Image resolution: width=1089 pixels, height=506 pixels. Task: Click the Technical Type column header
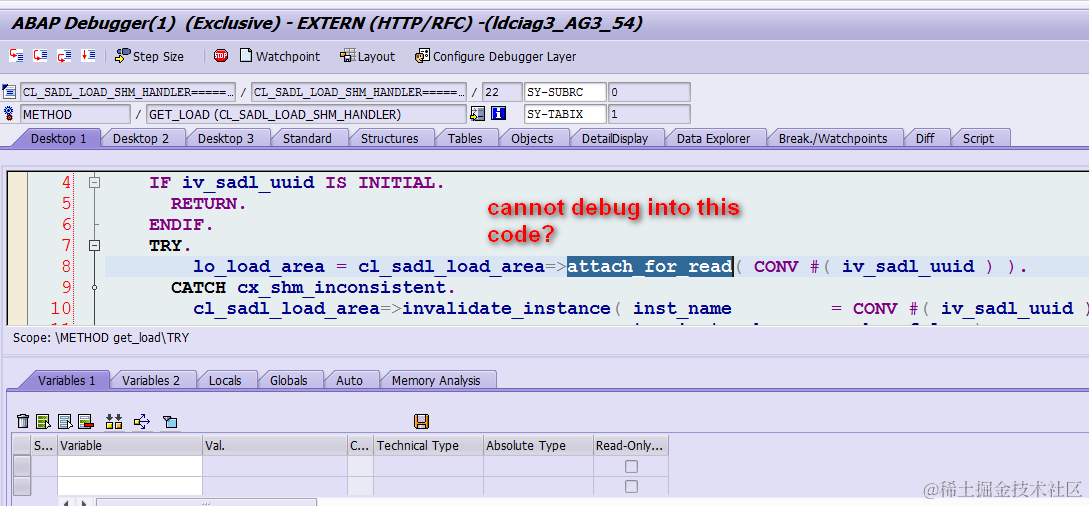[x=429, y=446]
